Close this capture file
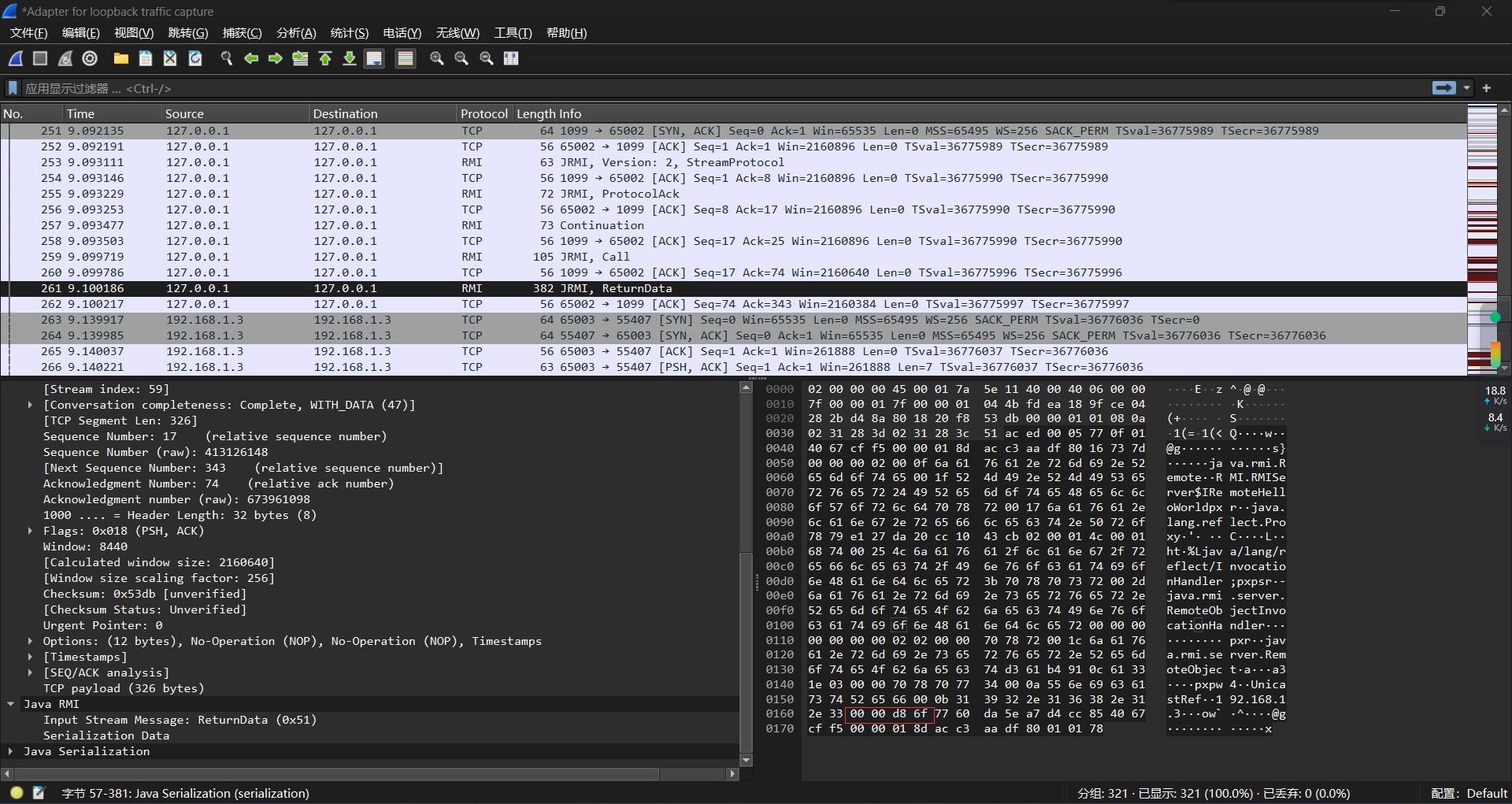This screenshot has width=1512, height=804. point(170,58)
